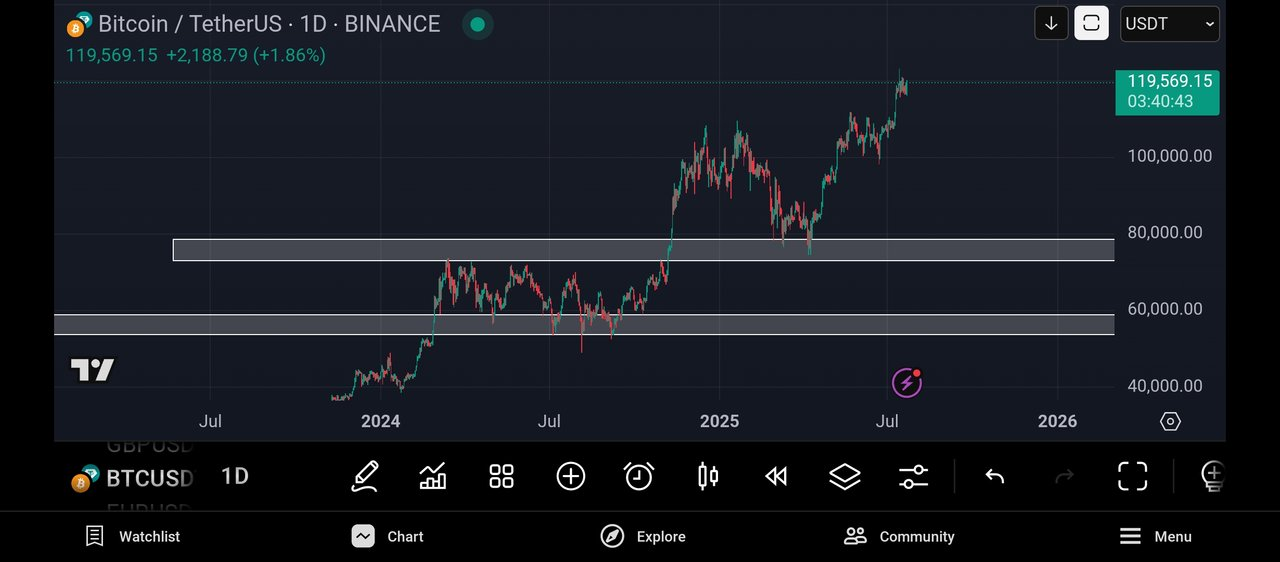1280x562 pixels.
Task: Open the Explore tab
Action: click(x=643, y=537)
